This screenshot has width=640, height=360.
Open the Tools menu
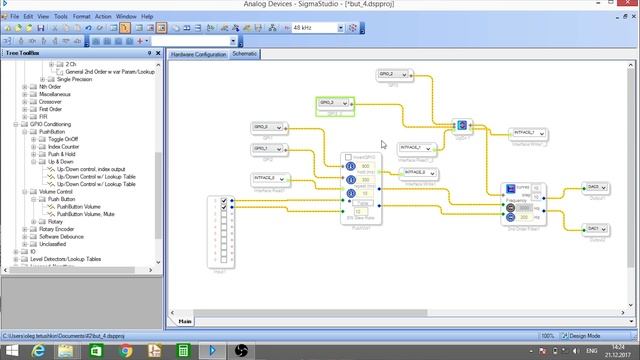(x=60, y=16)
